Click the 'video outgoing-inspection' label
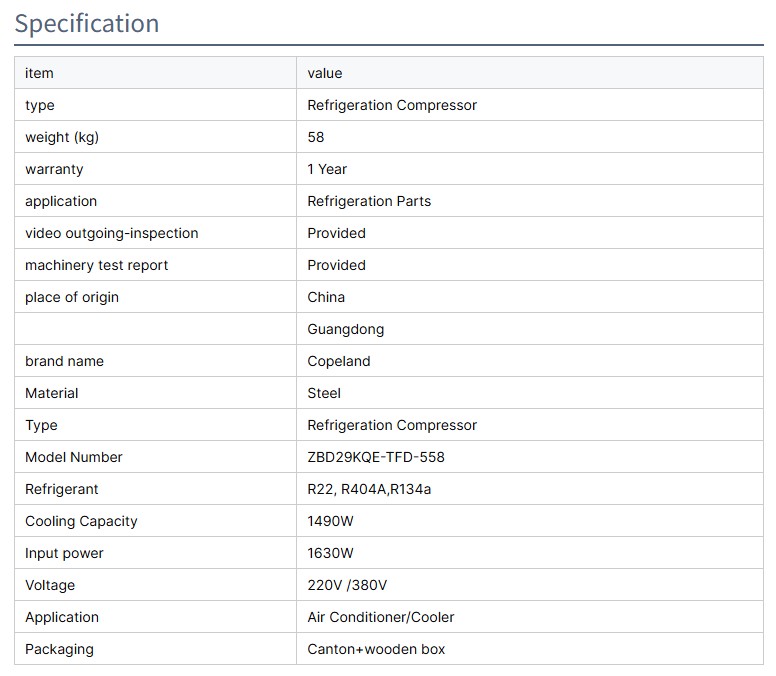 (x=112, y=233)
